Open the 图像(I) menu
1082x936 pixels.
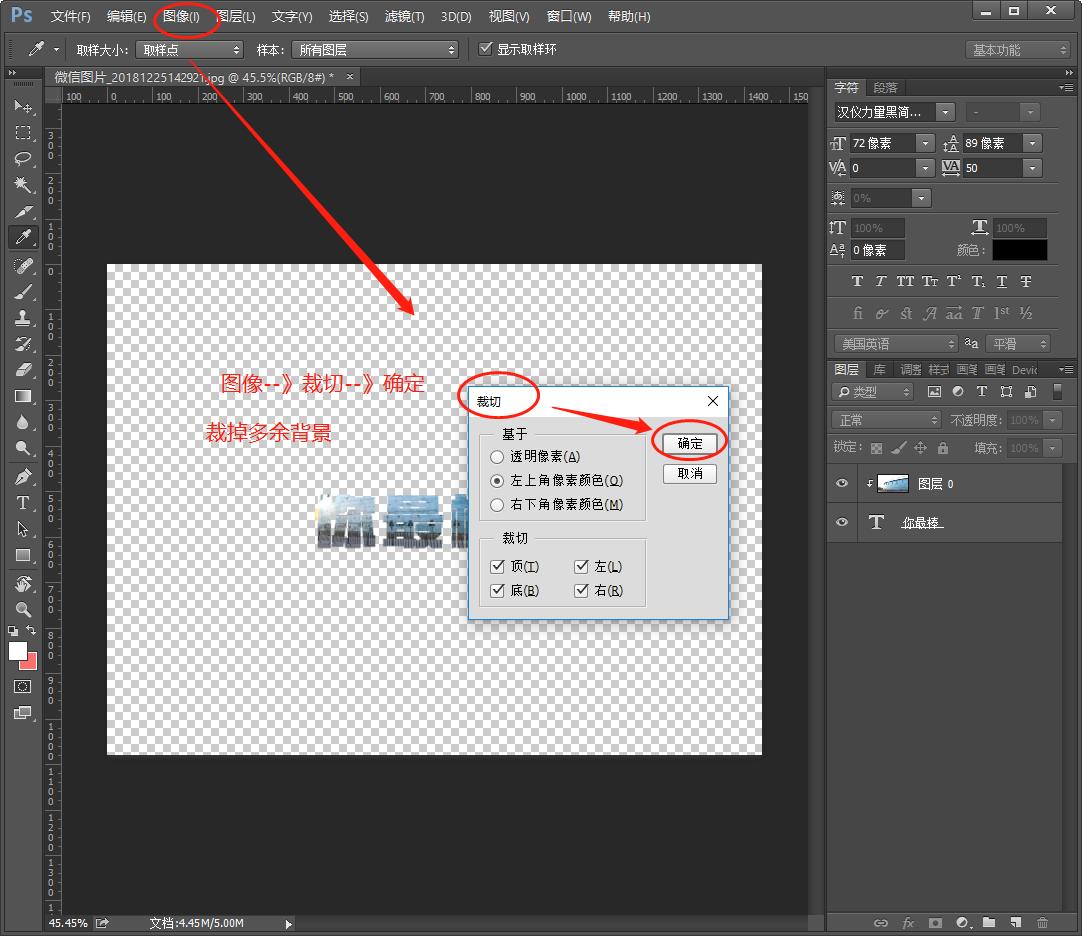(x=181, y=17)
